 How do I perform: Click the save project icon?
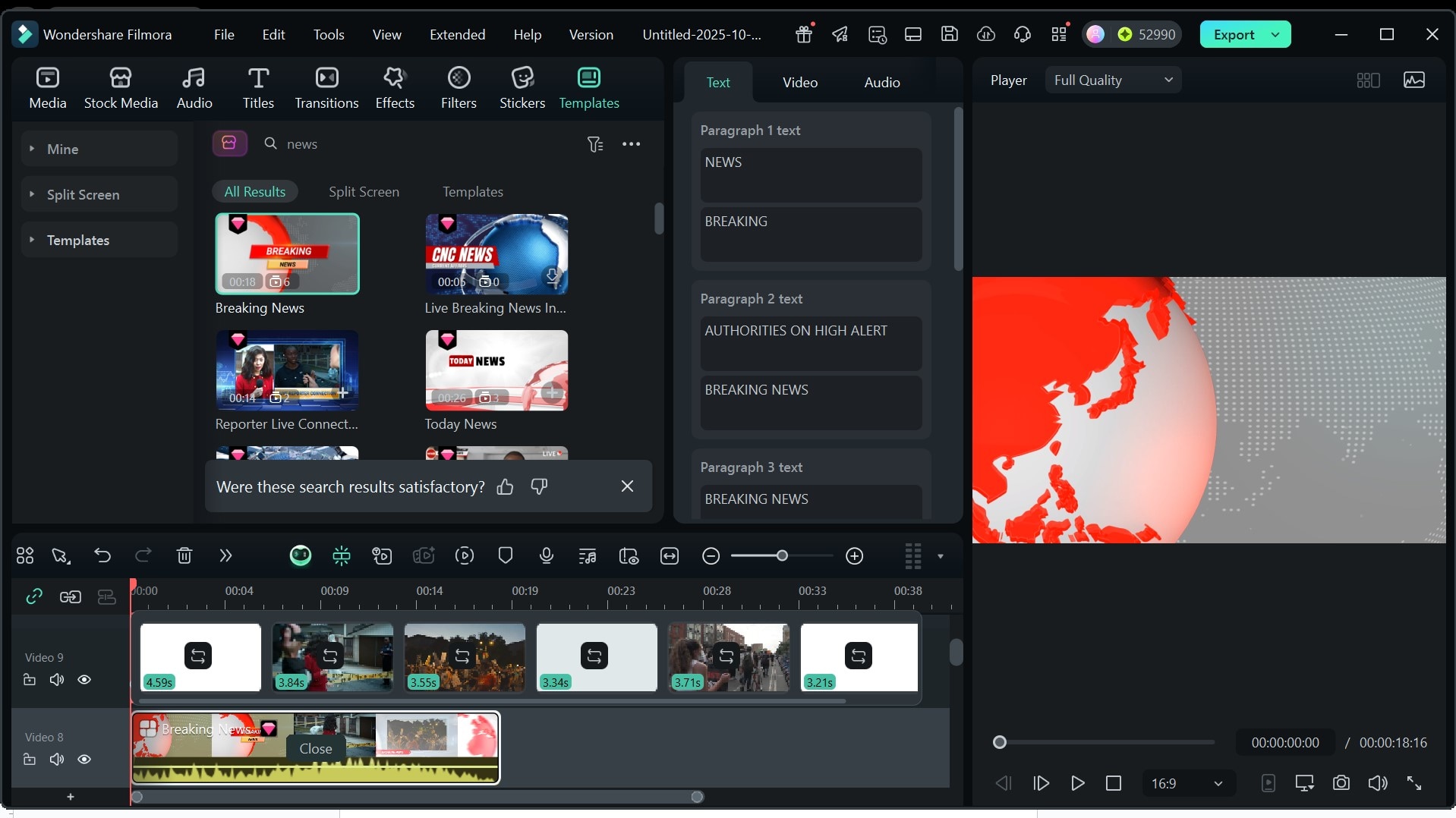(950, 34)
